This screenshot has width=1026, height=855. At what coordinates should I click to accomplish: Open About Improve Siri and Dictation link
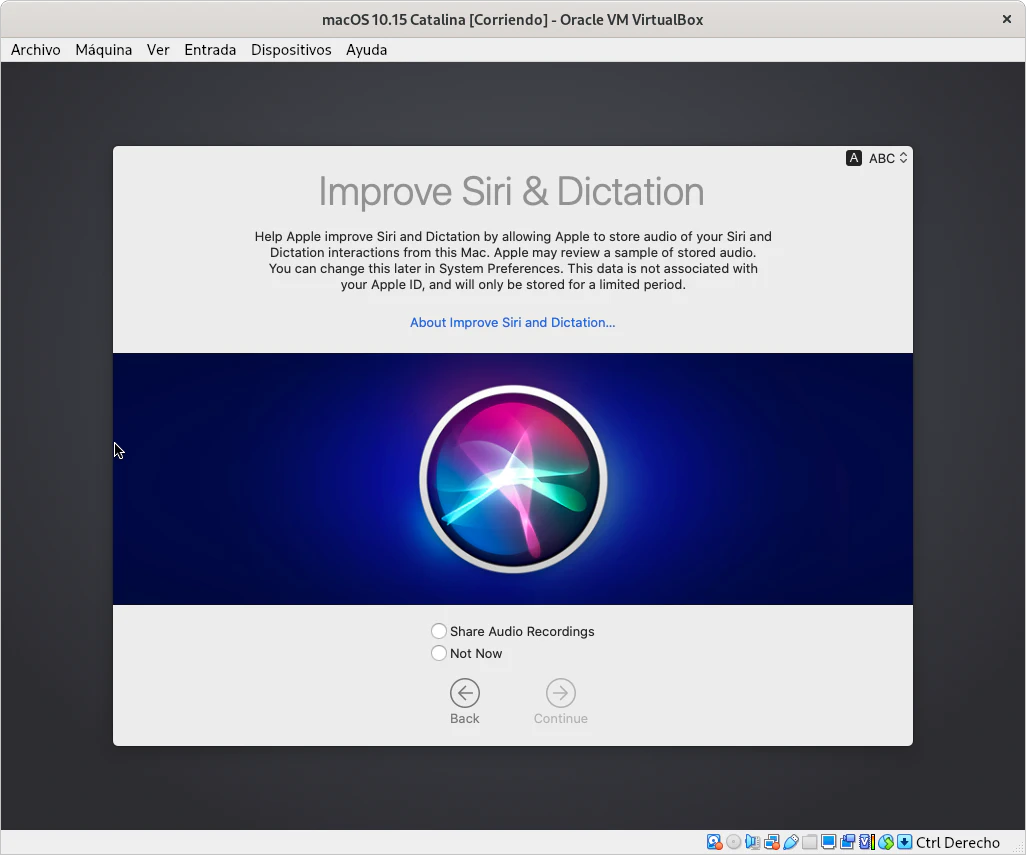click(x=512, y=322)
